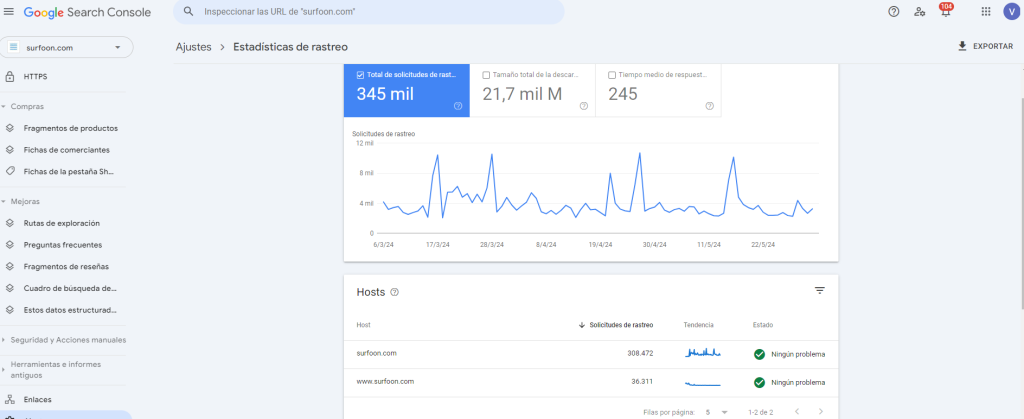Screen dimensions: 1024x419
Task: Open the surfoon.com property selector dropdown
Action: tap(67, 47)
